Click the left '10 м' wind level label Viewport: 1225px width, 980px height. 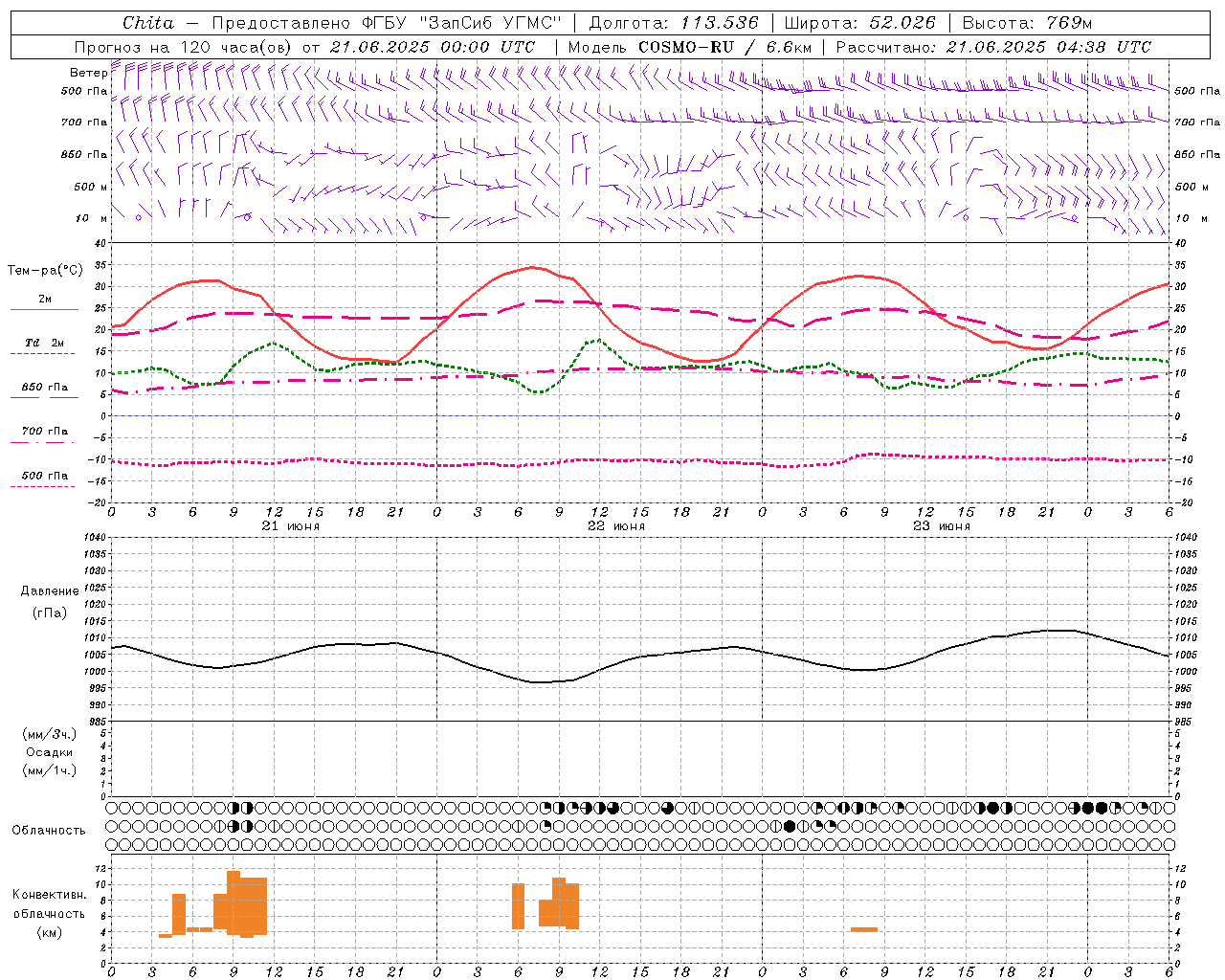tap(91, 218)
